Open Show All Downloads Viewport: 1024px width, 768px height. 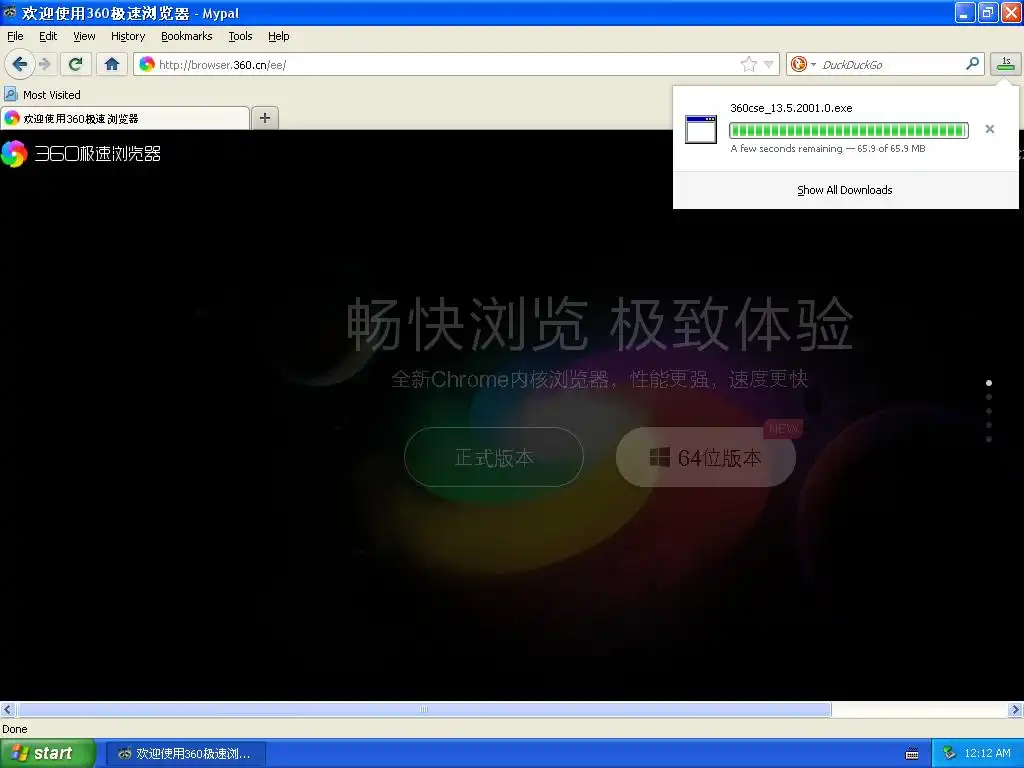pos(845,190)
